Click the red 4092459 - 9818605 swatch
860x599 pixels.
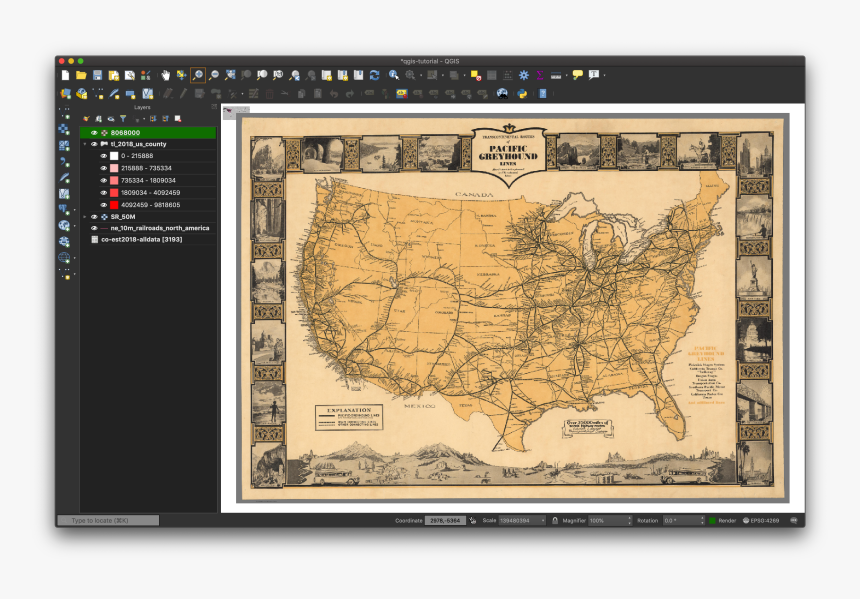114,204
